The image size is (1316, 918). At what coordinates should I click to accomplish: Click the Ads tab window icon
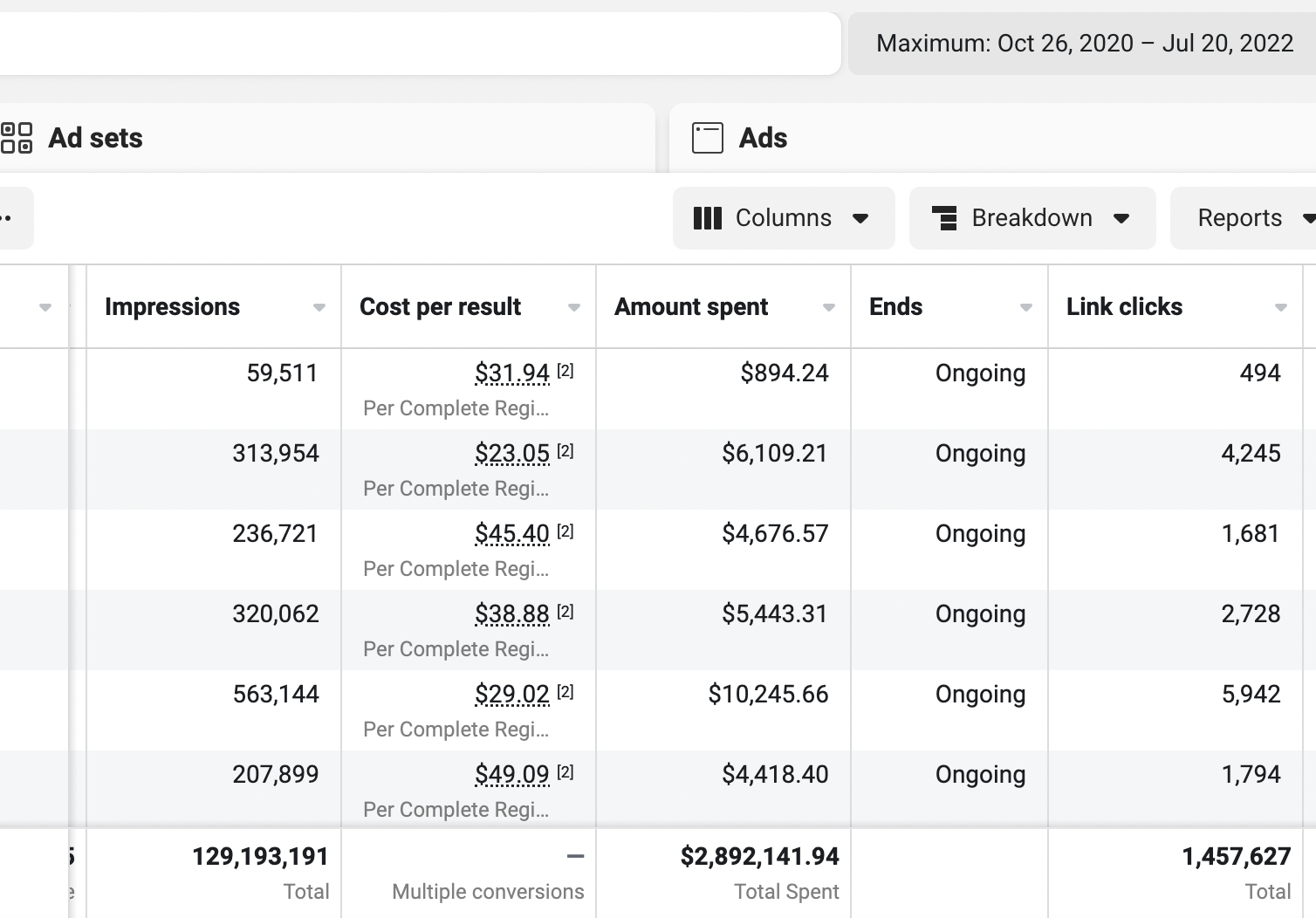tap(707, 138)
